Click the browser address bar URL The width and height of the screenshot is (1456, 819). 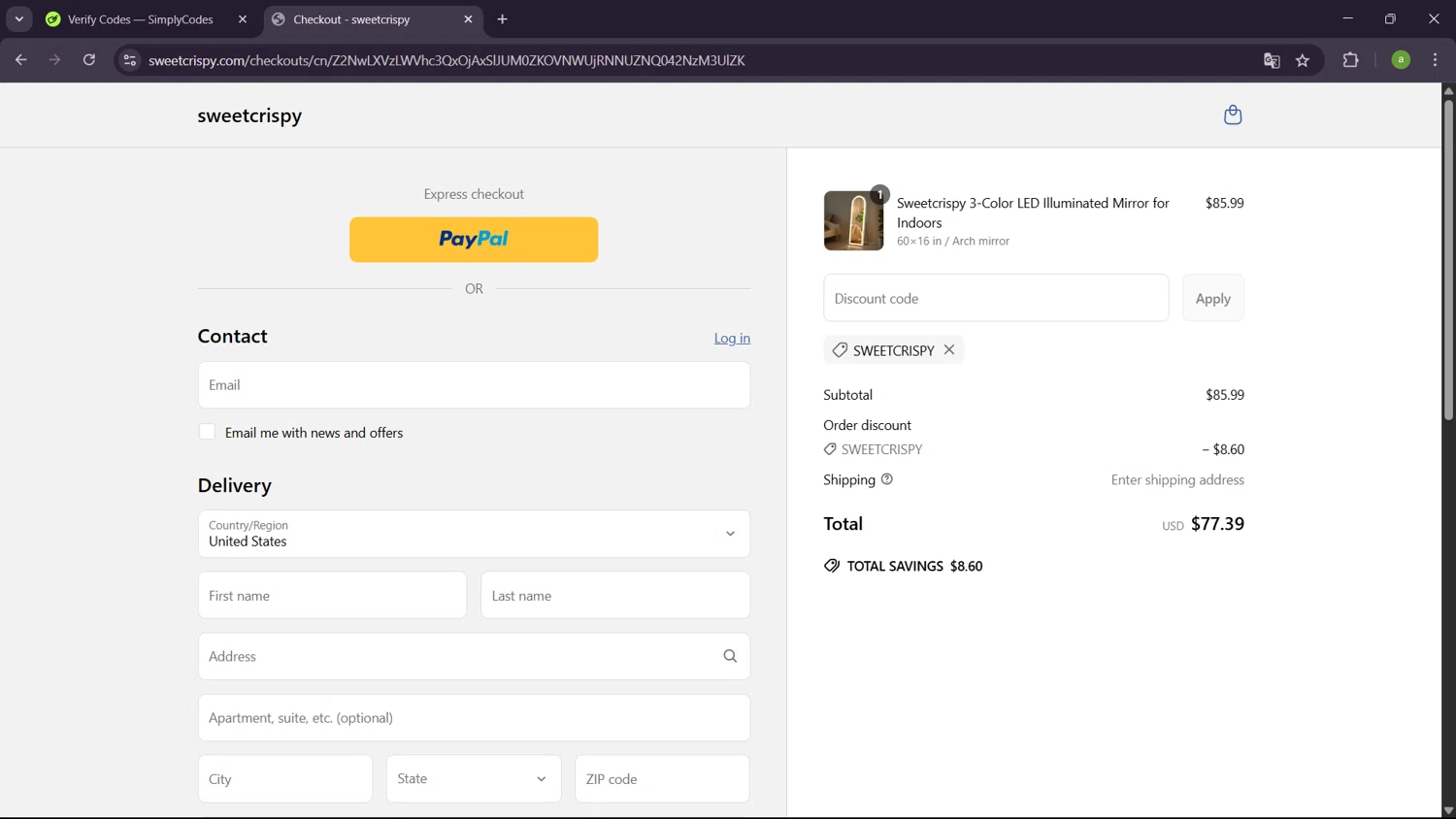[x=447, y=60]
